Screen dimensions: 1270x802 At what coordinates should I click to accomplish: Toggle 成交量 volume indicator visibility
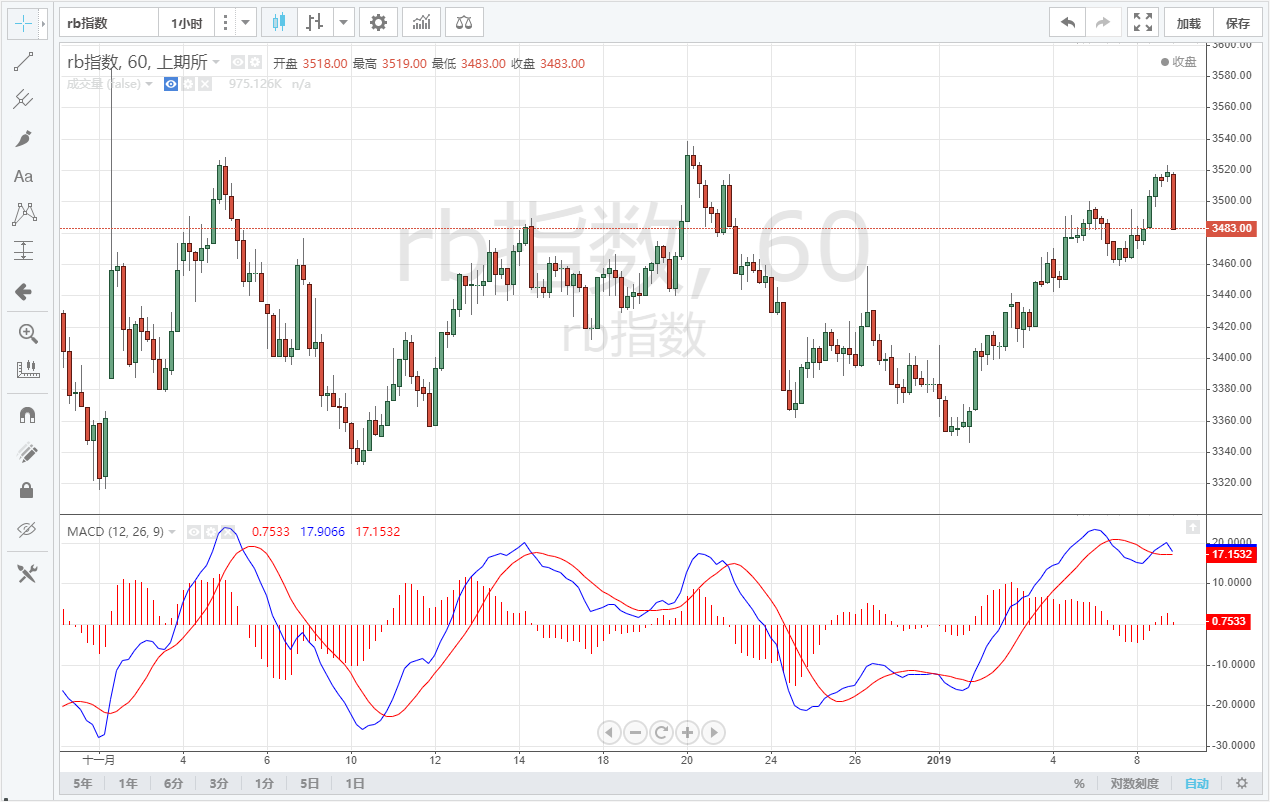click(x=172, y=84)
